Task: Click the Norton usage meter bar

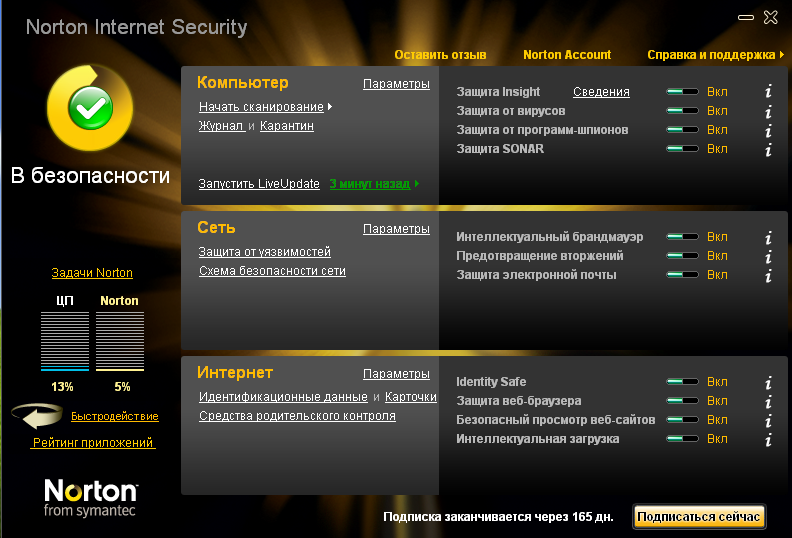Action: 120,341
